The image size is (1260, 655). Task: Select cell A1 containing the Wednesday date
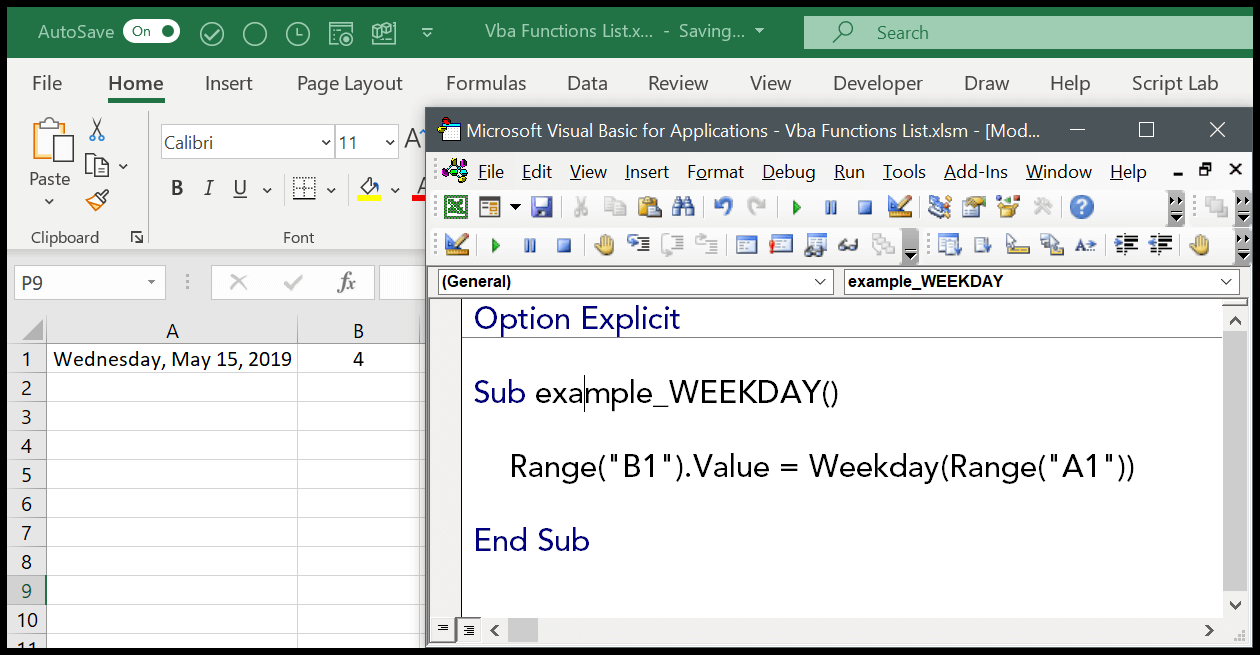[x=172, y=358]
